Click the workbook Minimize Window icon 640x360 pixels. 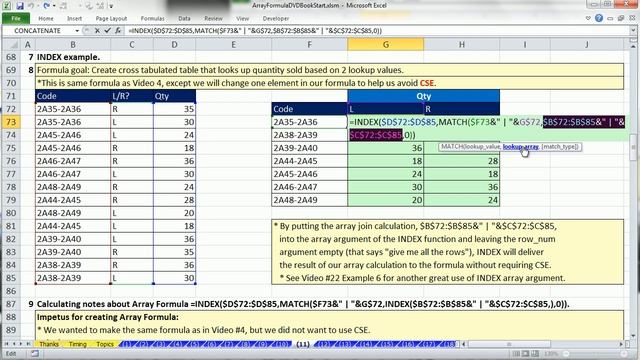click(610, 18)
